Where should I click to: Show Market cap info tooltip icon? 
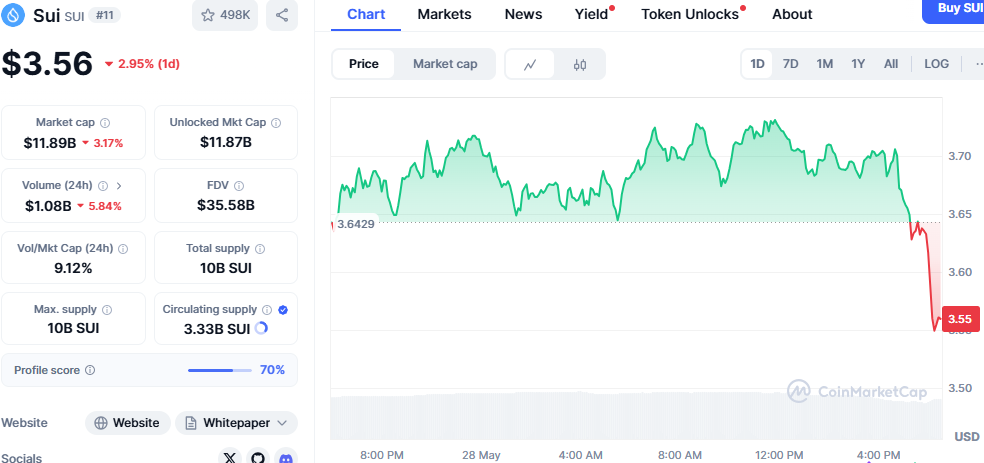pyautogui.click(x=105, y=122)
